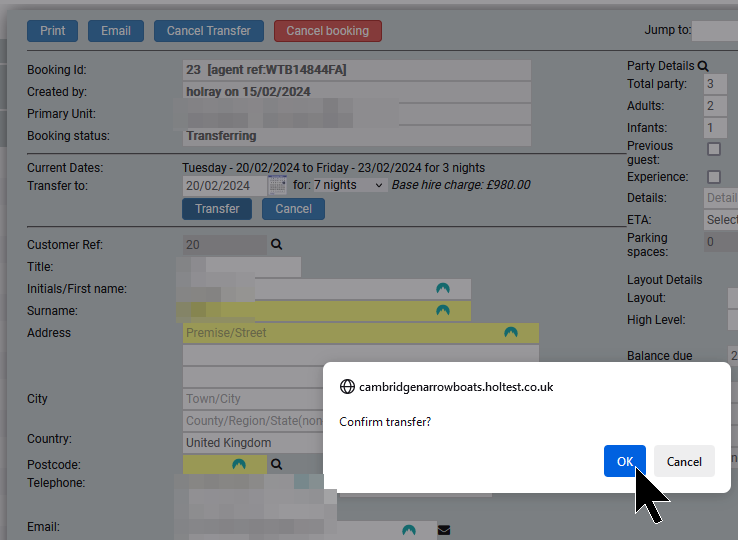This screenshot has width=738, height=540.
Task: Click the teal icon in Address Premise/Street field
Action: coord(510,333)
